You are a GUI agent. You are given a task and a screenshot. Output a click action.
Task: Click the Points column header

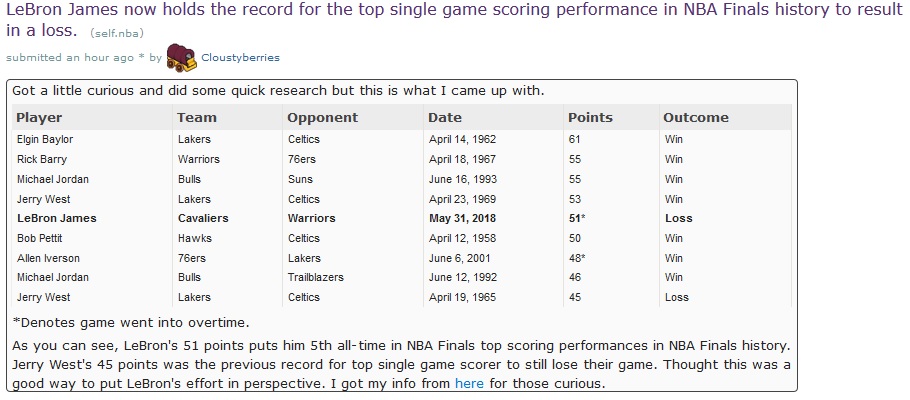tap(590, 117)
